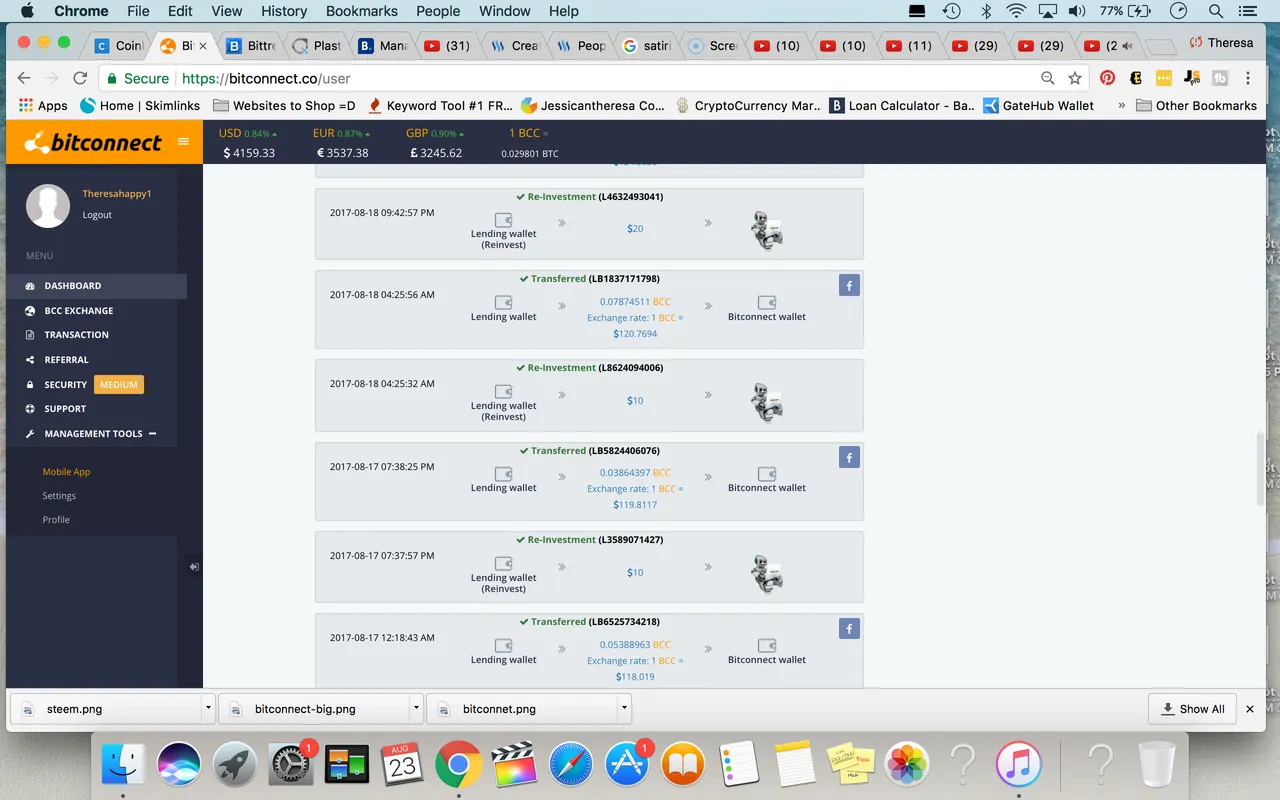The height and width of the screenshot is (800, 1280).
Task: Share transfer LB1837171798 on Facebook
Action: pos(849,286)
